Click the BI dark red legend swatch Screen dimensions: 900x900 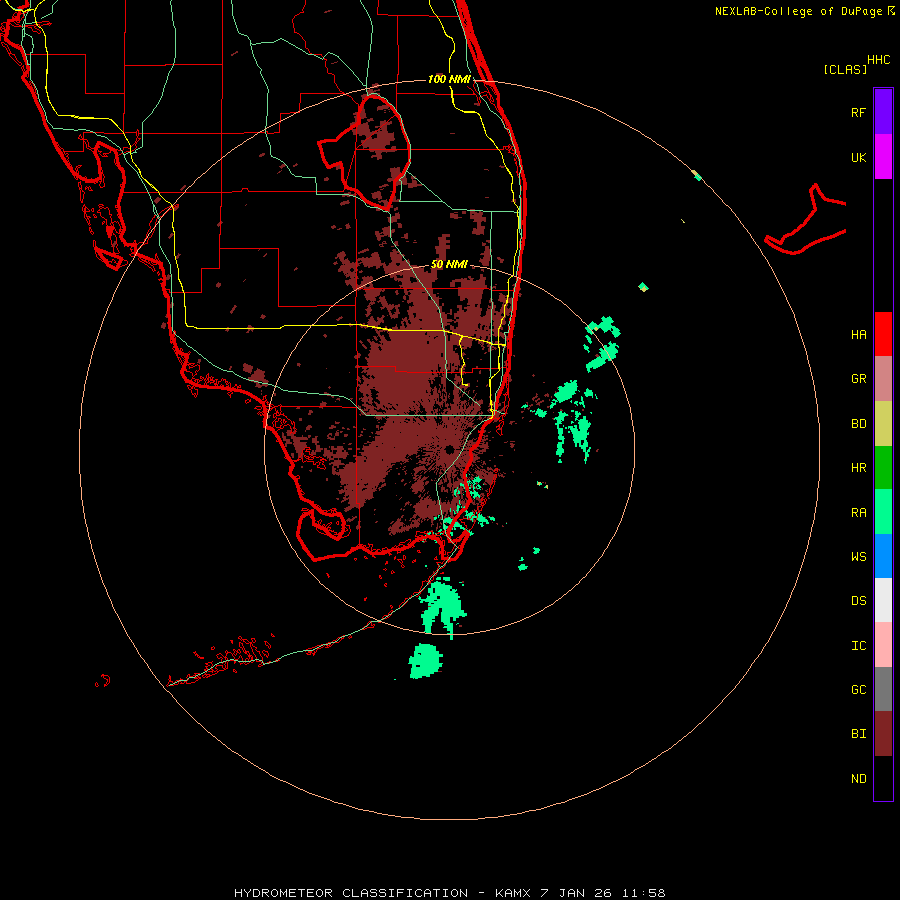pos(883,734)
